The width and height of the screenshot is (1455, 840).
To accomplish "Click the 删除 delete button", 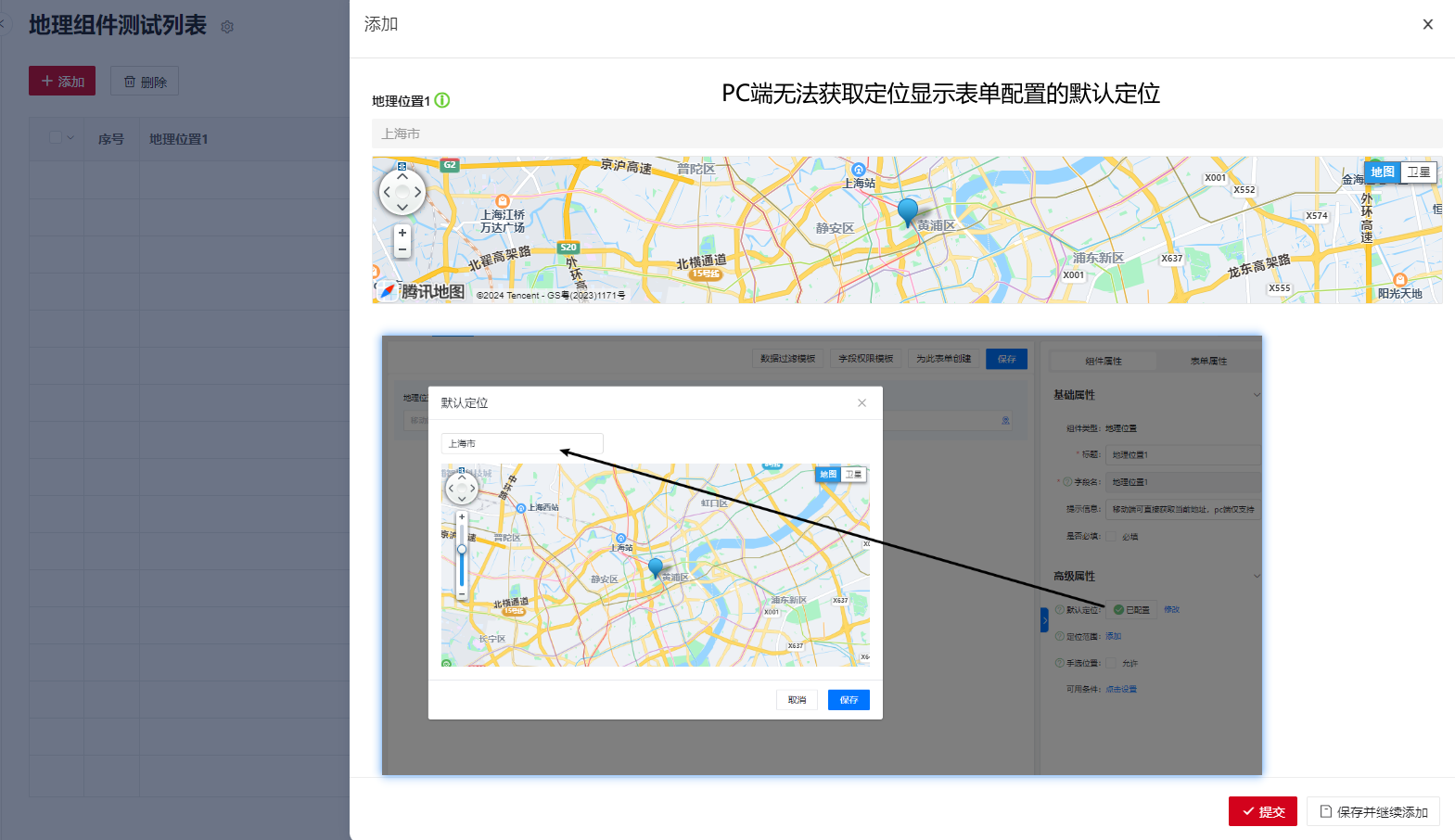I will (x=145, y=82).
